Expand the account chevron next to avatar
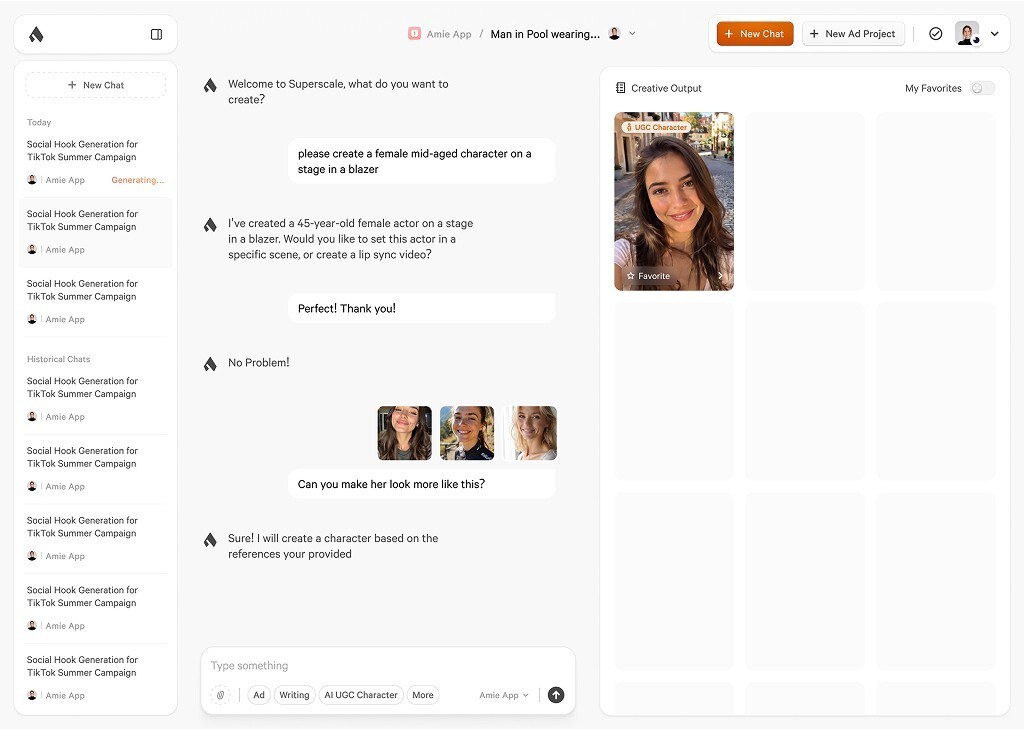 click(995, 33)
